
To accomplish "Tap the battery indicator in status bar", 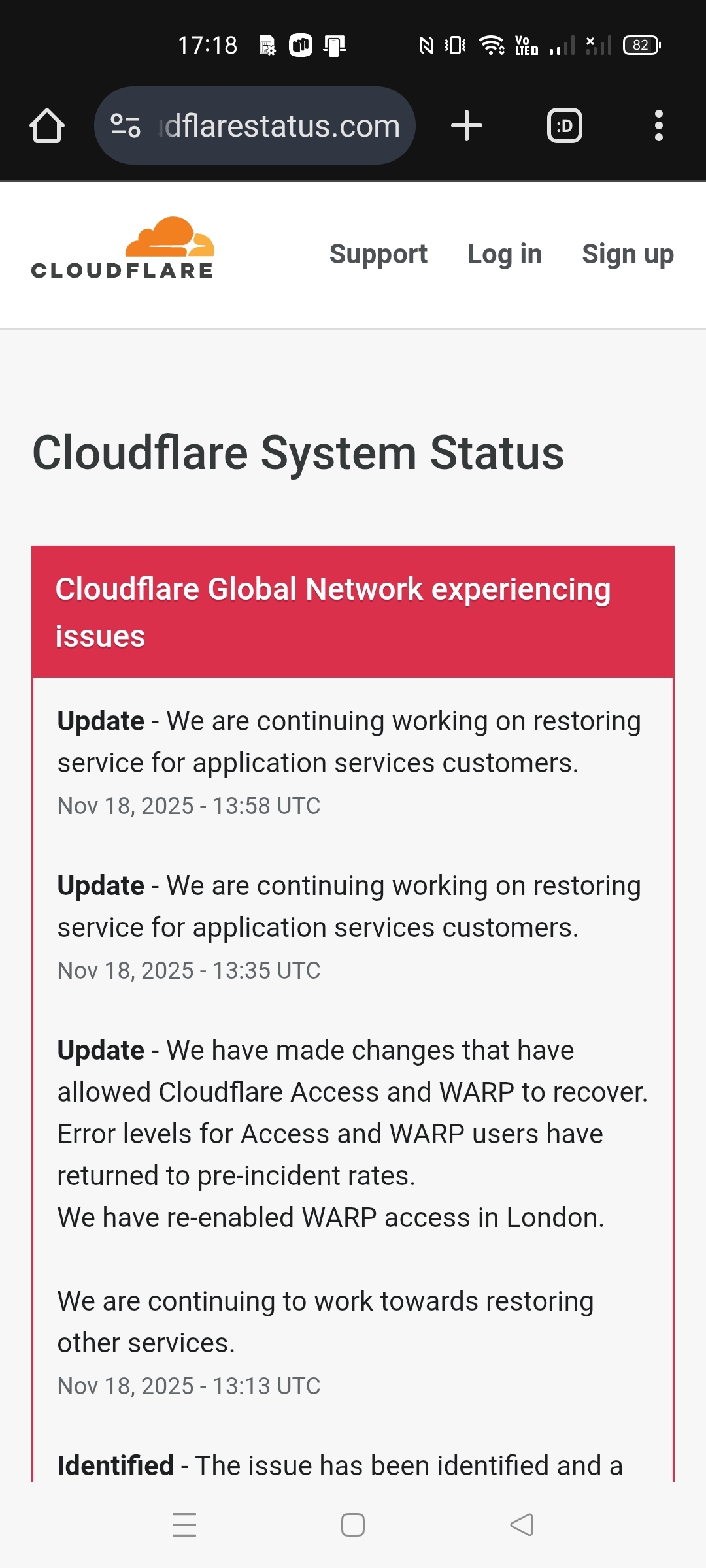I will pyautogui.click(x=641, y=45).
